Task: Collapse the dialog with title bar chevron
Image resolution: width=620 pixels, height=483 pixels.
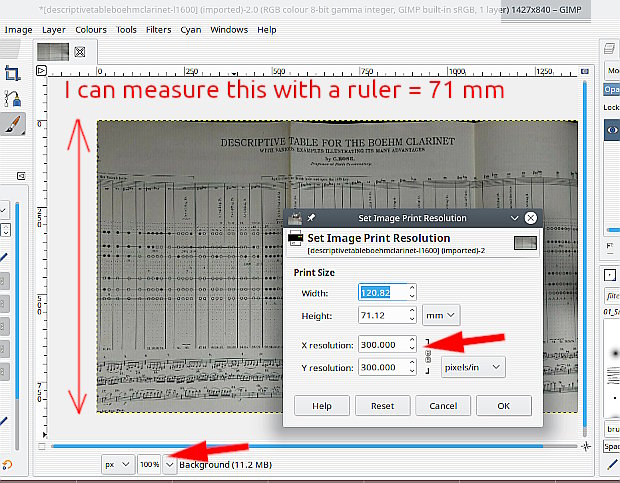Action: (x=514, y=218)
